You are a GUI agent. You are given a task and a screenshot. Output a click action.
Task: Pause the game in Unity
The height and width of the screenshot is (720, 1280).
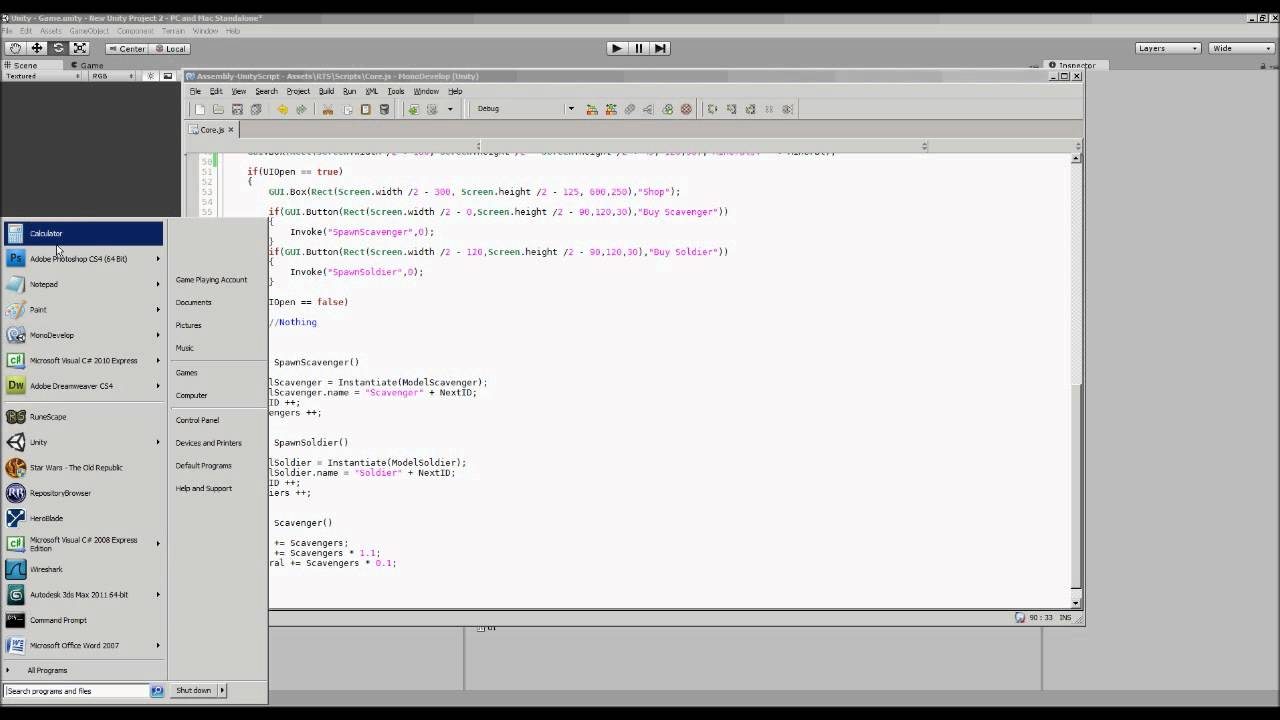click(x=639, y=48)
